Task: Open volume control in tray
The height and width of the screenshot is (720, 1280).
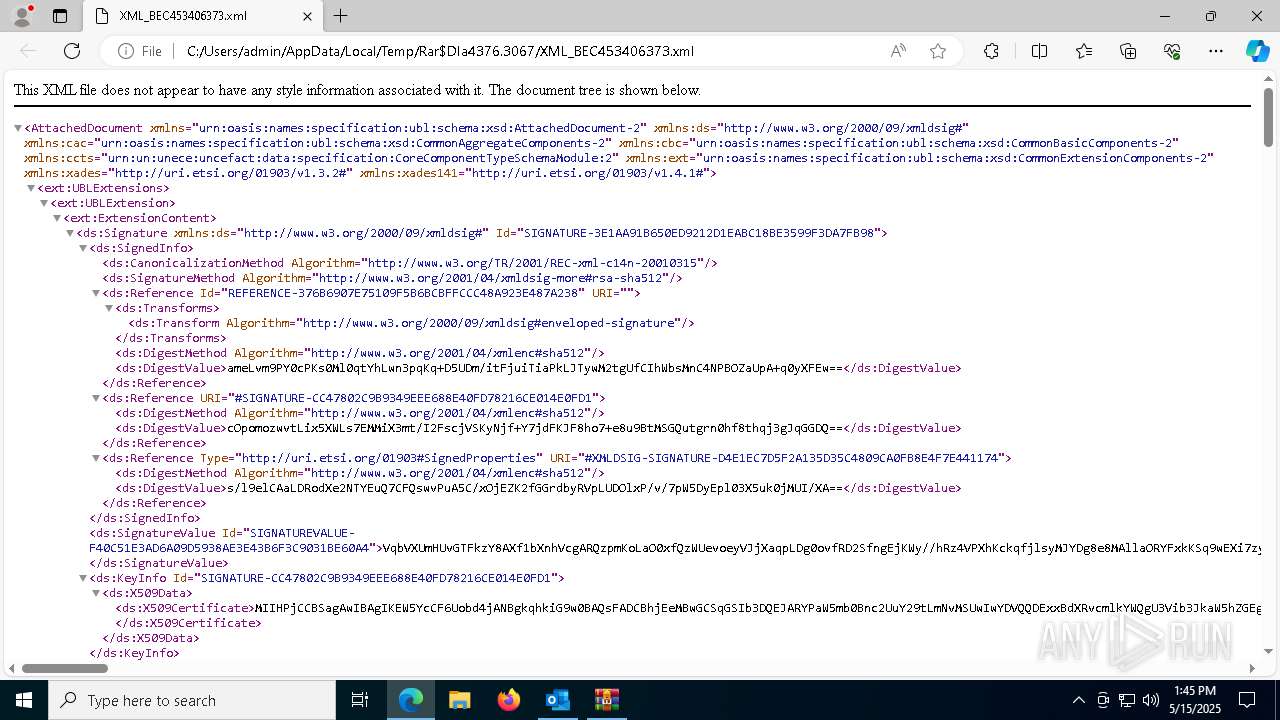Action: tap(1151, 700)
